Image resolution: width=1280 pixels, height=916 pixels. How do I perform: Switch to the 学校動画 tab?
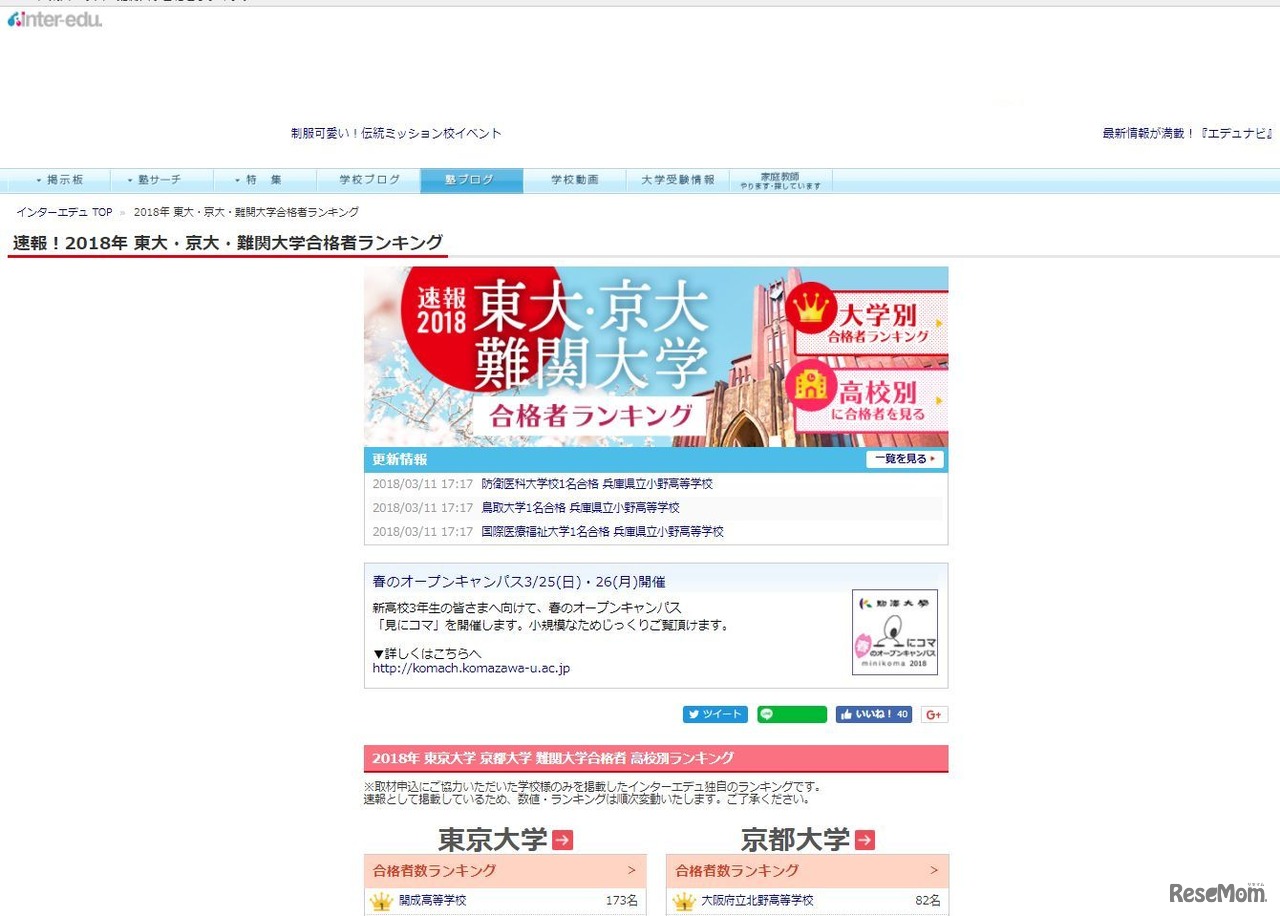574,180
